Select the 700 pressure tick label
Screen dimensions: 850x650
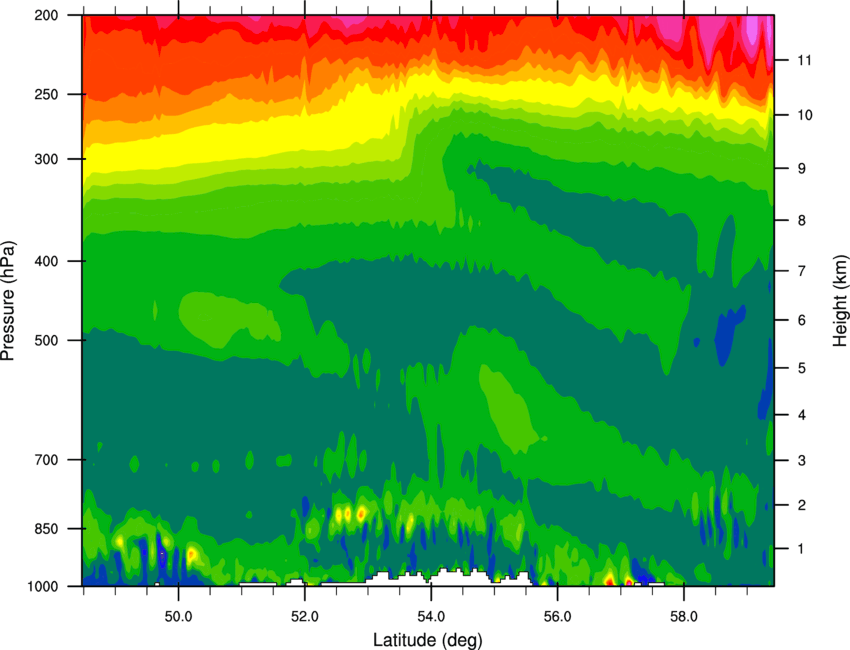[47, 460]
